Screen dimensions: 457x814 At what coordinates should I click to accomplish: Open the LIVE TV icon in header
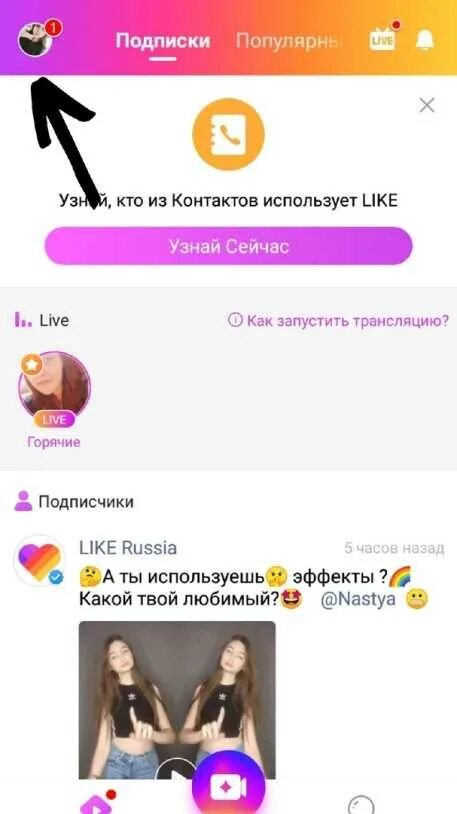(x=382, y=39)
